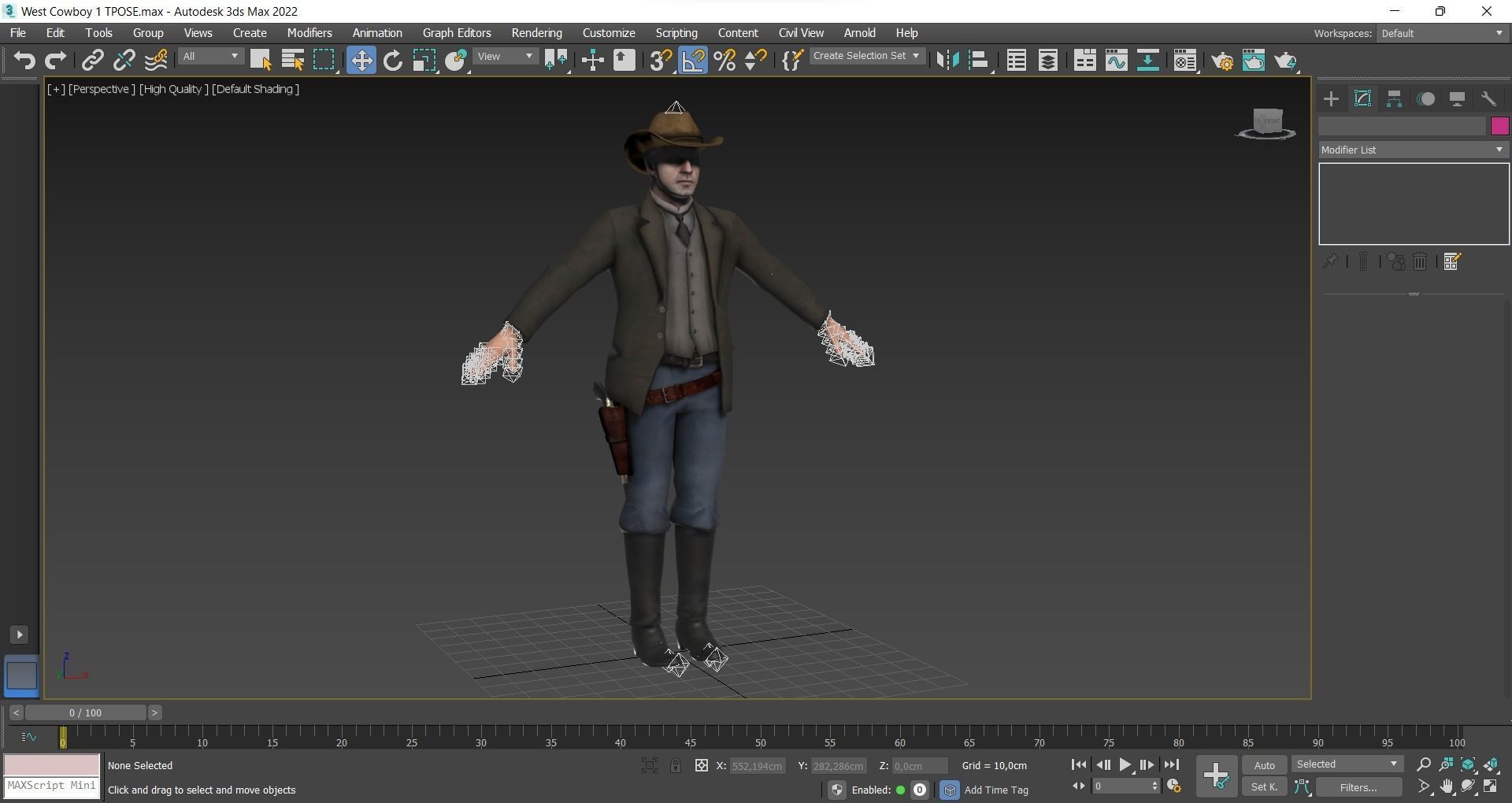Open the Curve Editor

click(x=1116, y=61)
